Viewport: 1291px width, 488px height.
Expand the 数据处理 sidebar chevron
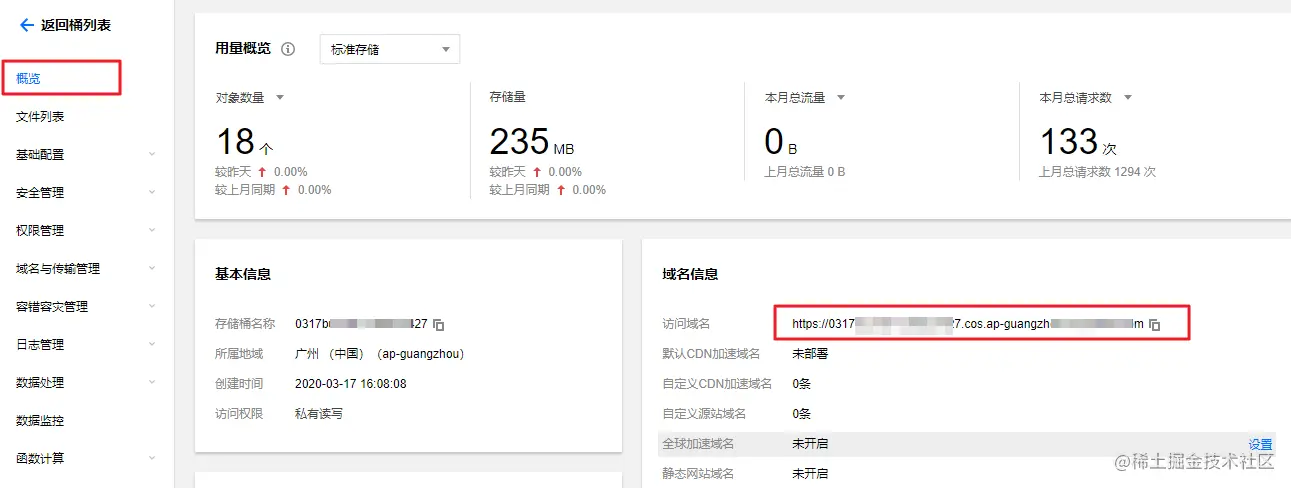coord(152,383)
